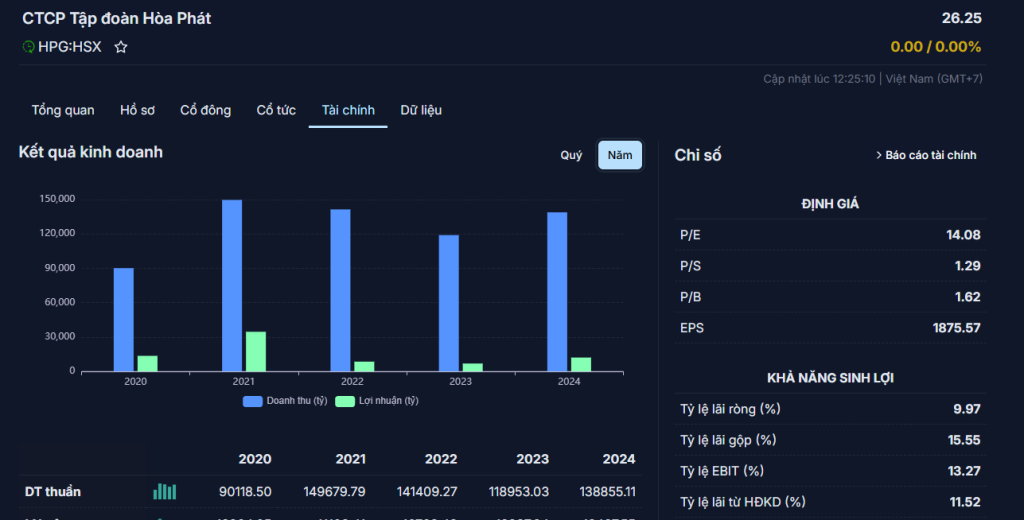Image resolution: width=1024 pixels, height=520 pixels.
Task: Click the HPG:HSX ticker symbol
Action: click(x=69, y=47)
